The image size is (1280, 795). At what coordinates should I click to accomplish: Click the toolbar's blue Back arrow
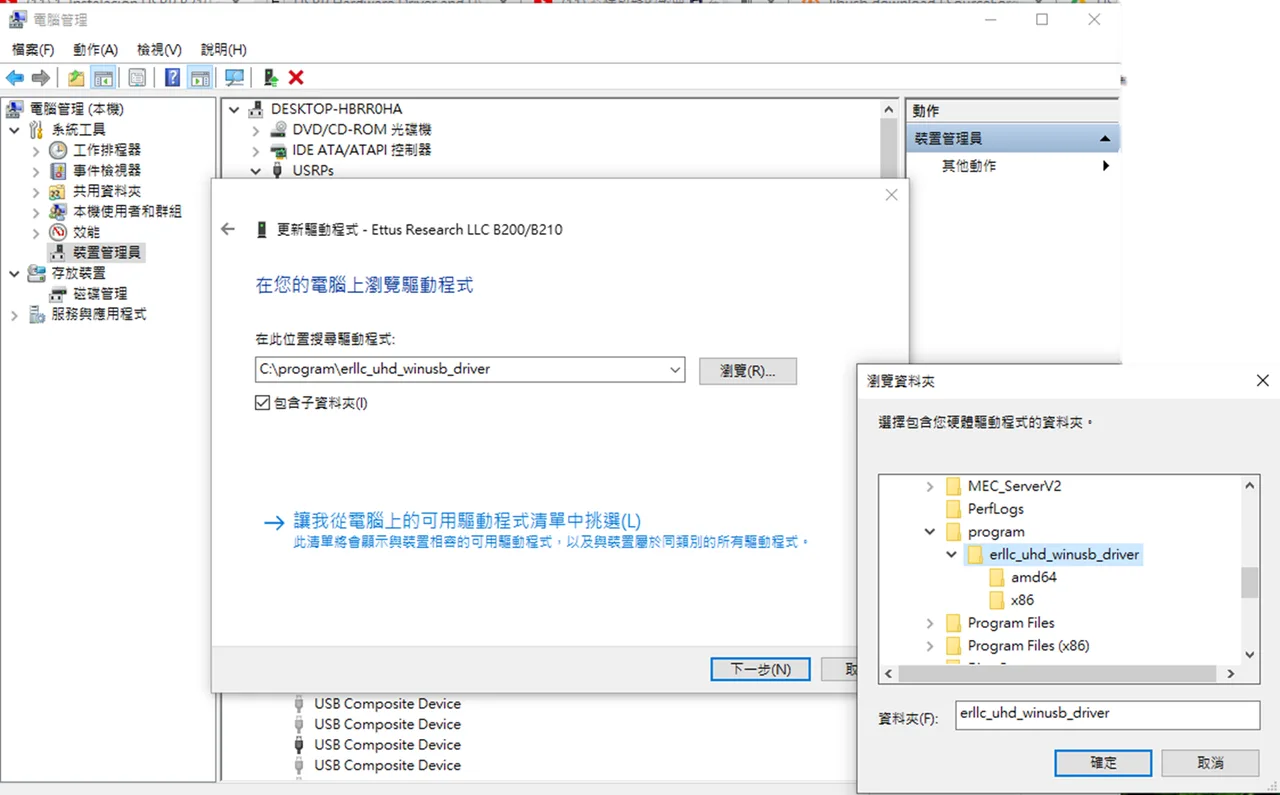click(x=15, y=78)
